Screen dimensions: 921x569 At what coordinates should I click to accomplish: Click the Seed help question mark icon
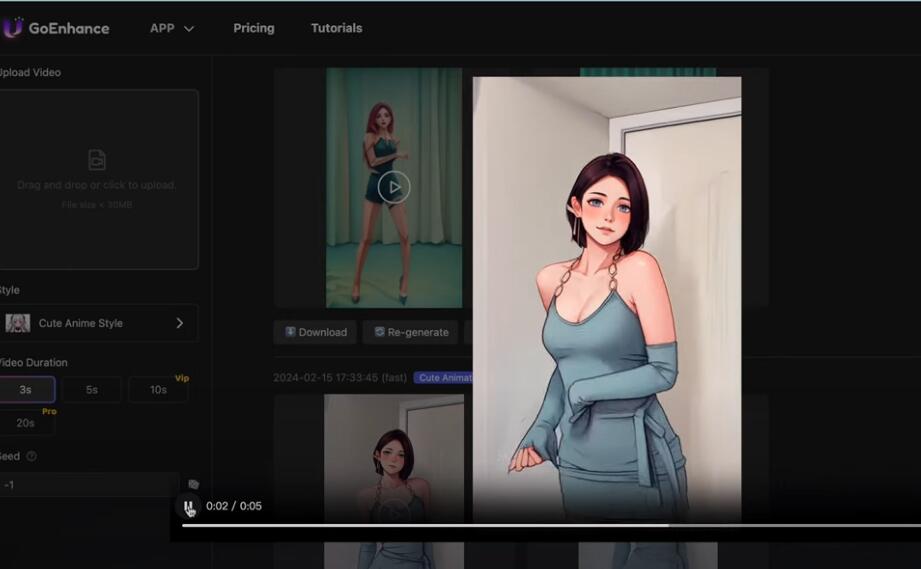pyautogui.click(x=31, y=456)
